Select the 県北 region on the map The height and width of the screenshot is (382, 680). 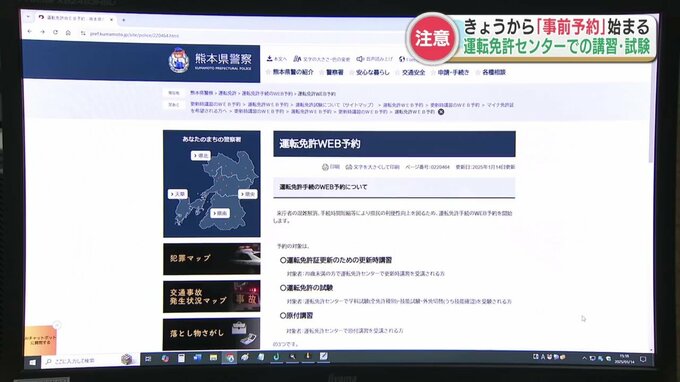tap(201, 155)
